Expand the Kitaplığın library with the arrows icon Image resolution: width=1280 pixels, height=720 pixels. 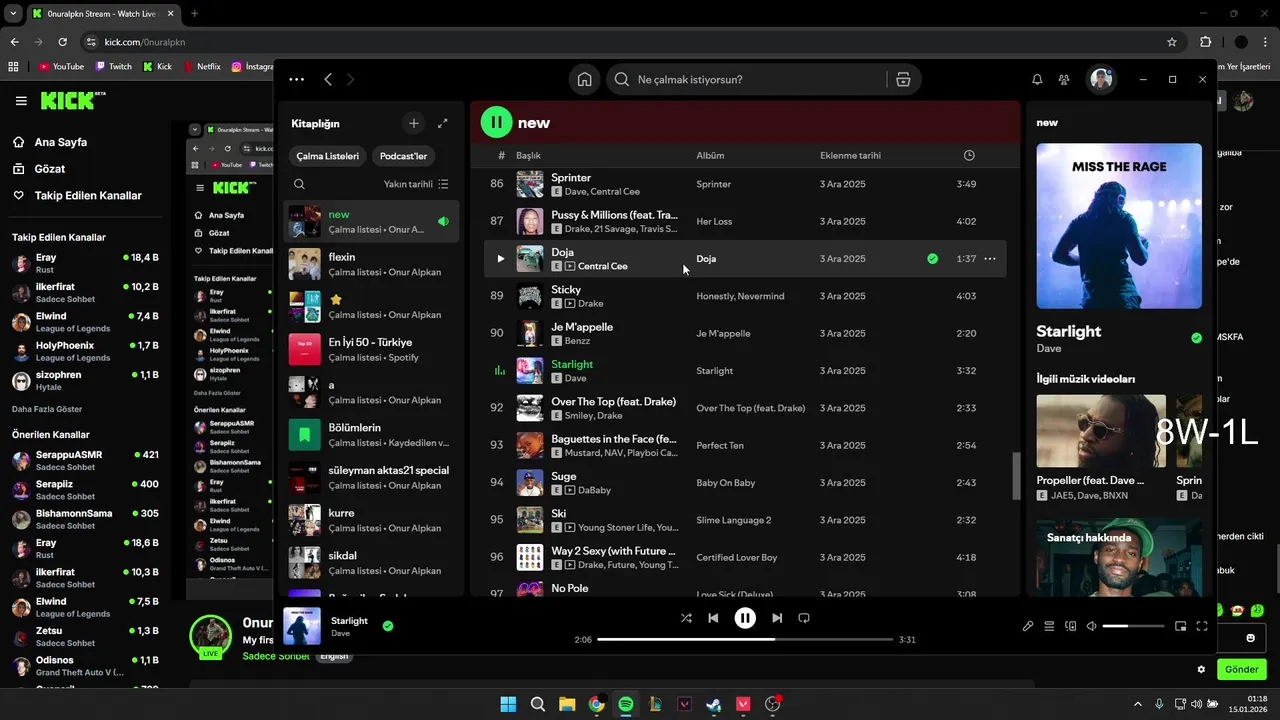[x=443, y=123]
